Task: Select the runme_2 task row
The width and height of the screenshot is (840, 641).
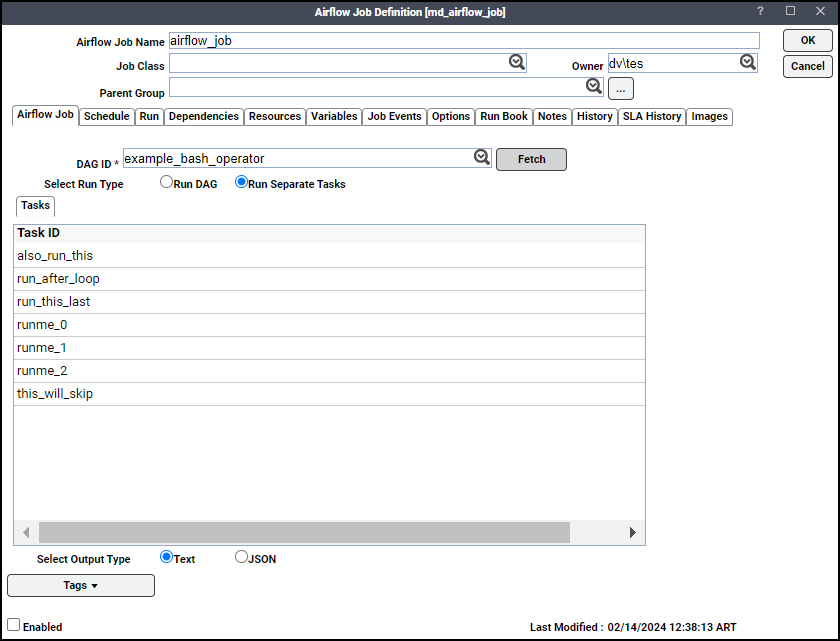Action: [329, 371]
